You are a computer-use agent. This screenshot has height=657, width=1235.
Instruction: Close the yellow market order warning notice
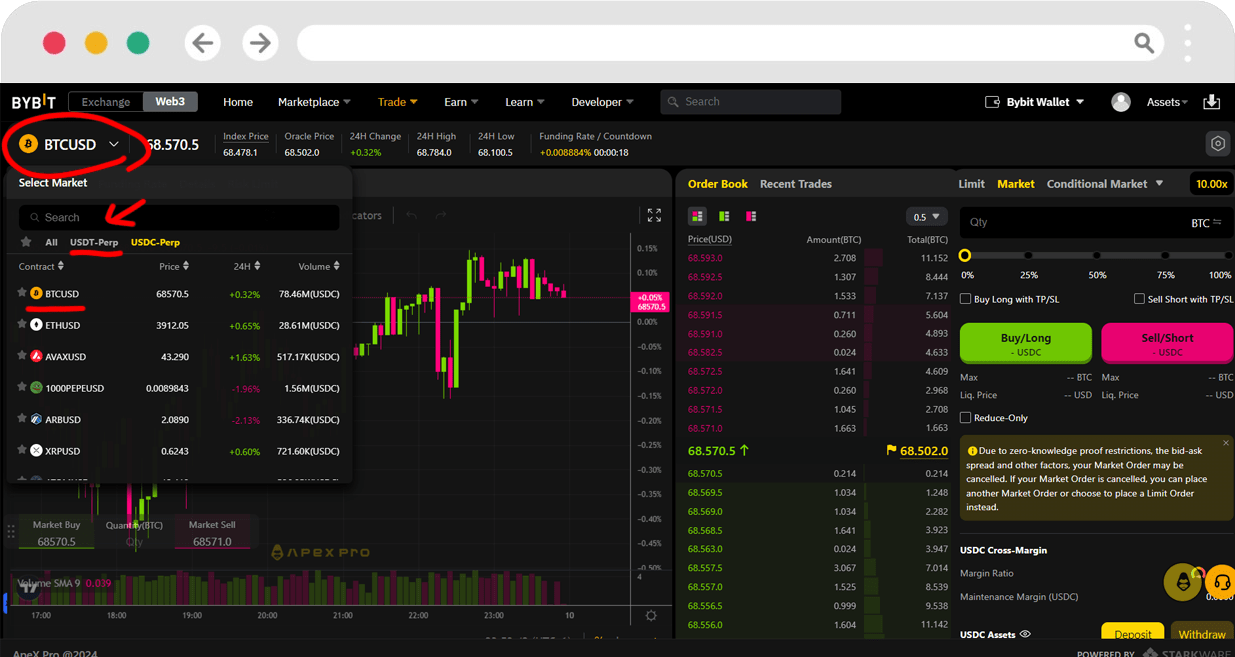[x=1226, y=443]
